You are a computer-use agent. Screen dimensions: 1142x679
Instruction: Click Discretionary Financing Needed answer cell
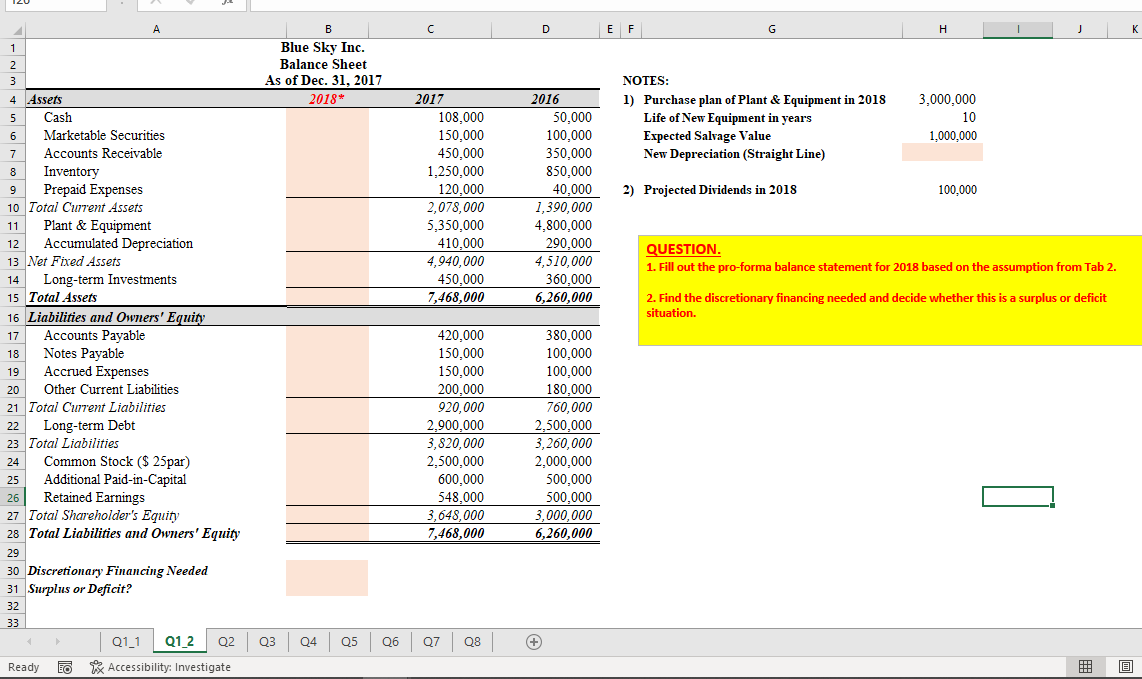327,570
